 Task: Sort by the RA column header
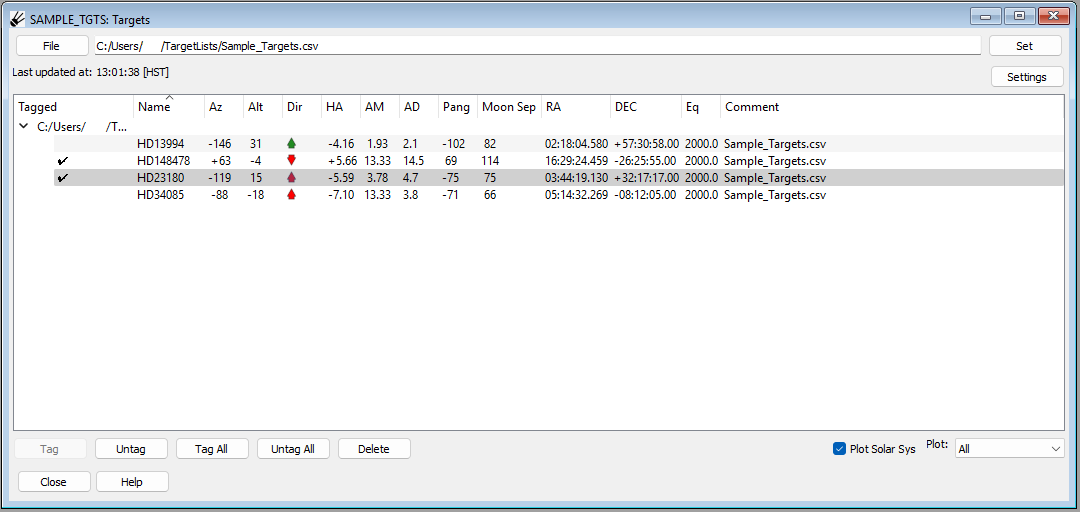point(576,107)
